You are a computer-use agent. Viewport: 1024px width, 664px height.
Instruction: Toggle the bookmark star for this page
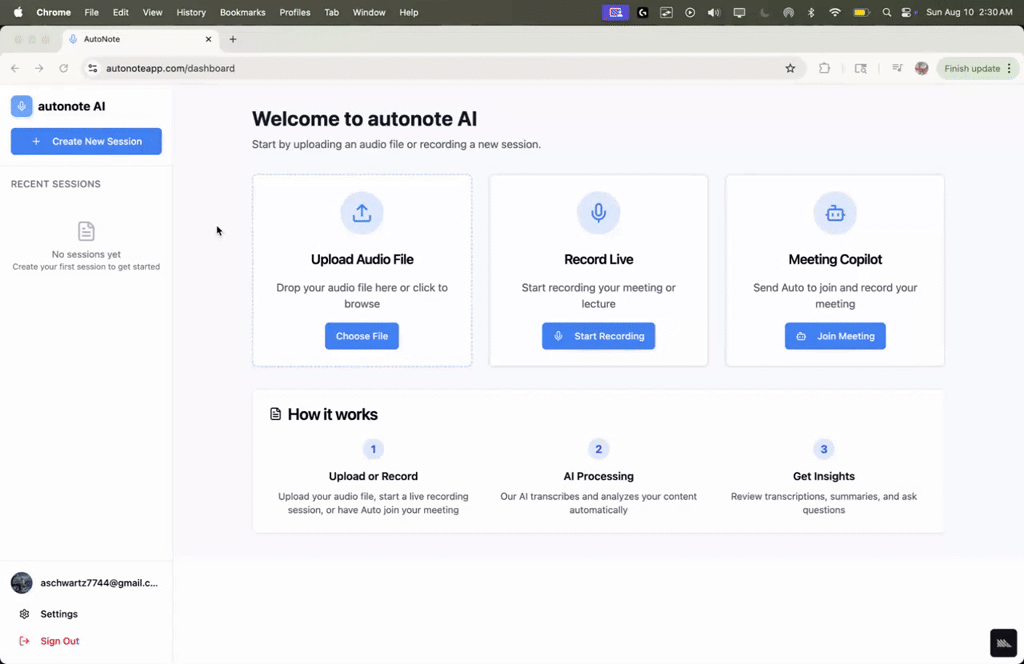[x=790, y=68]
